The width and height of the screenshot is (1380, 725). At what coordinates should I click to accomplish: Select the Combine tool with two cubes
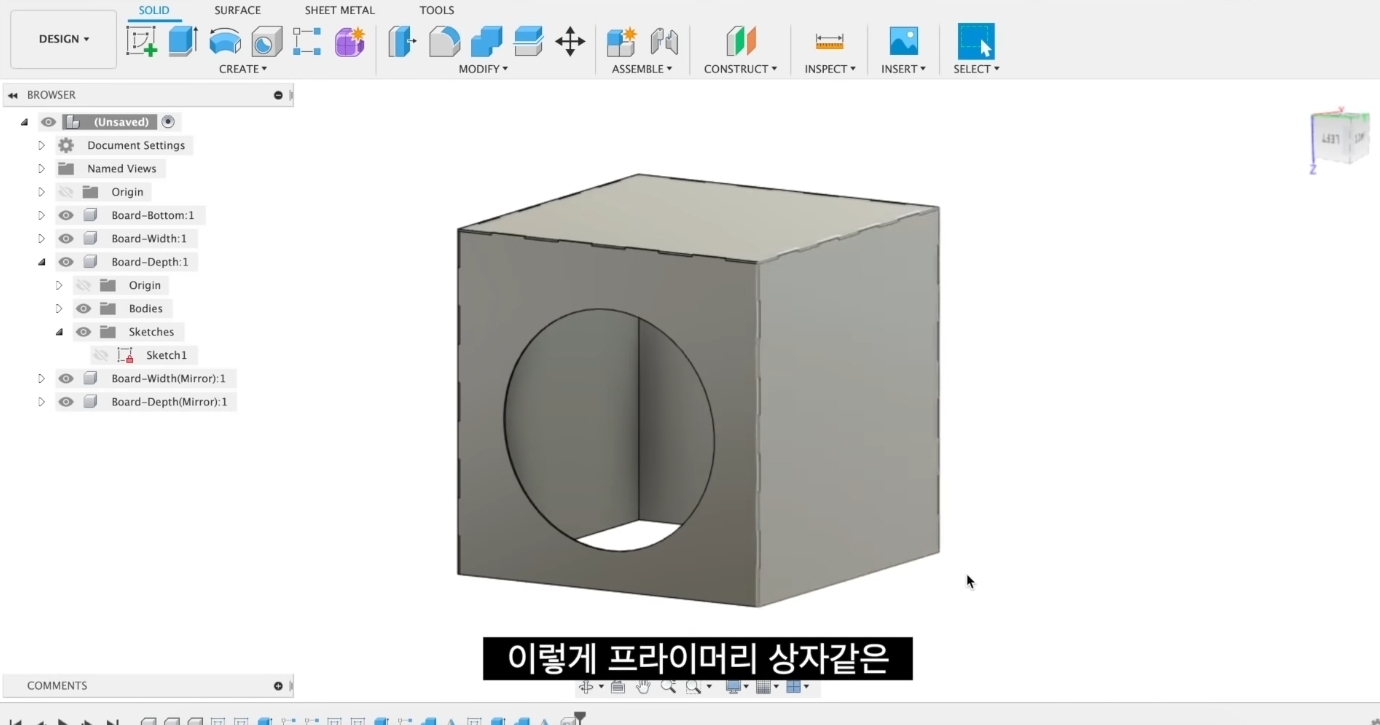coord(486,41)
